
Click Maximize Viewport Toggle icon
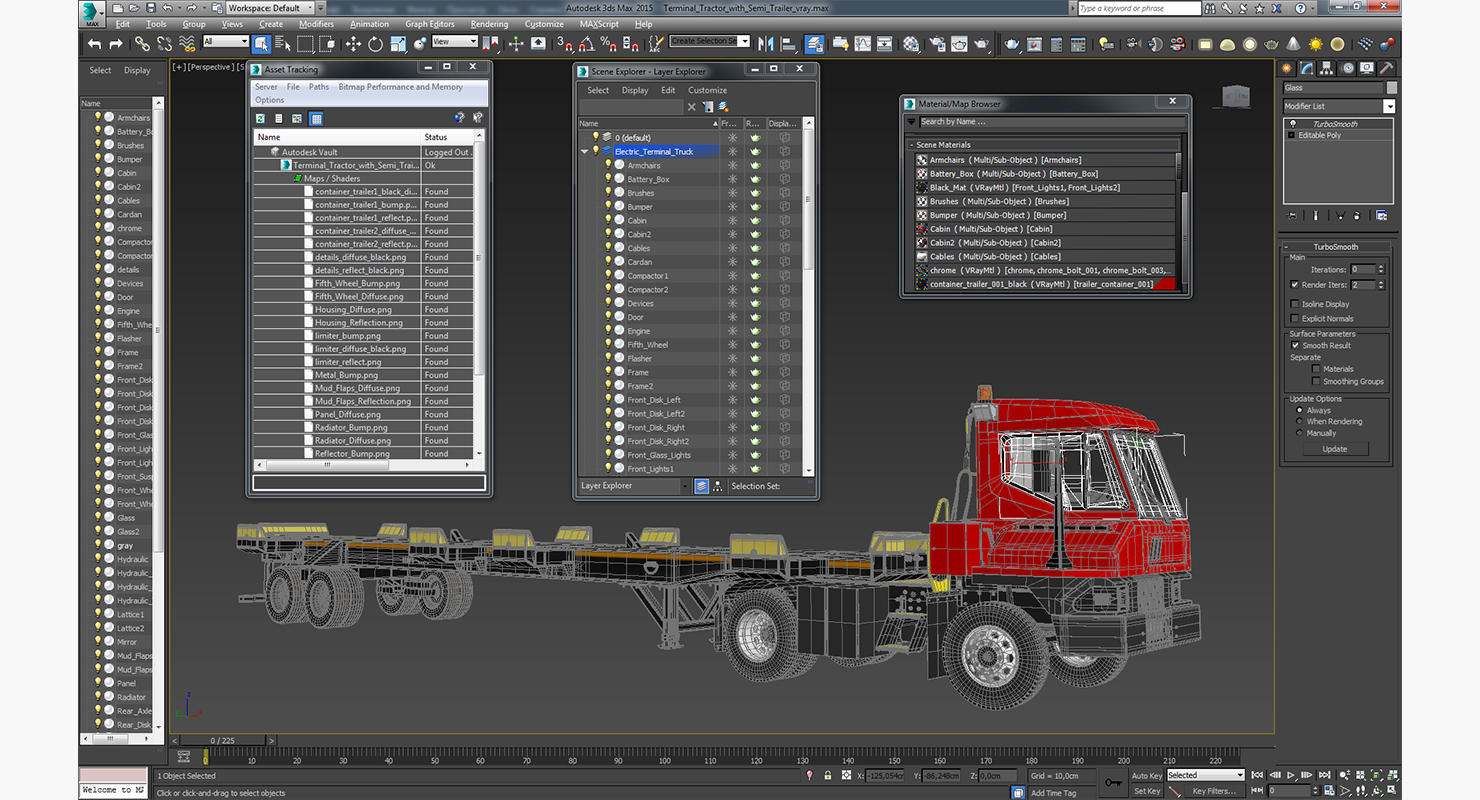1393,790
